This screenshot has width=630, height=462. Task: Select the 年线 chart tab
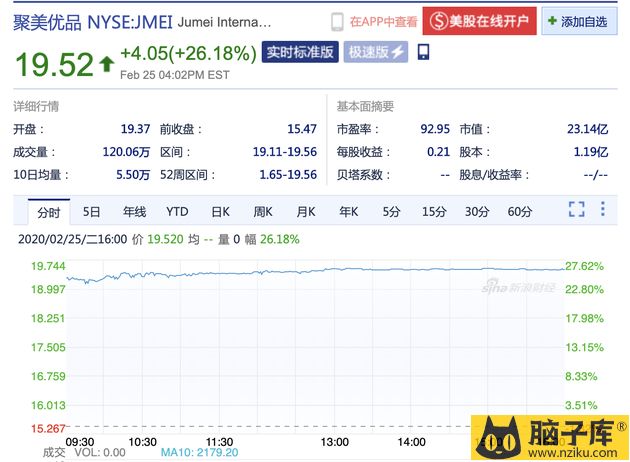point(135,212)
